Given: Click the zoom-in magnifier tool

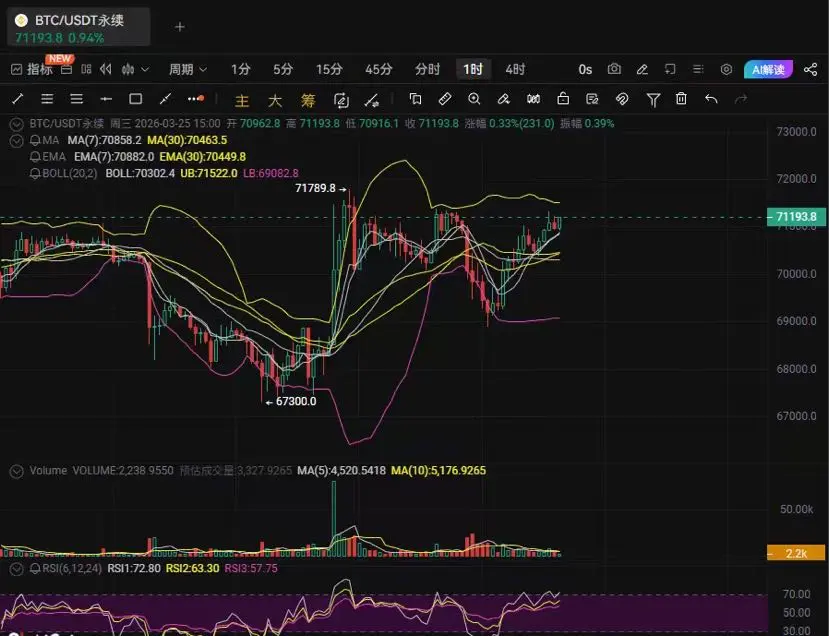Looking at the screenshot, I should click(x=474, y=99).
